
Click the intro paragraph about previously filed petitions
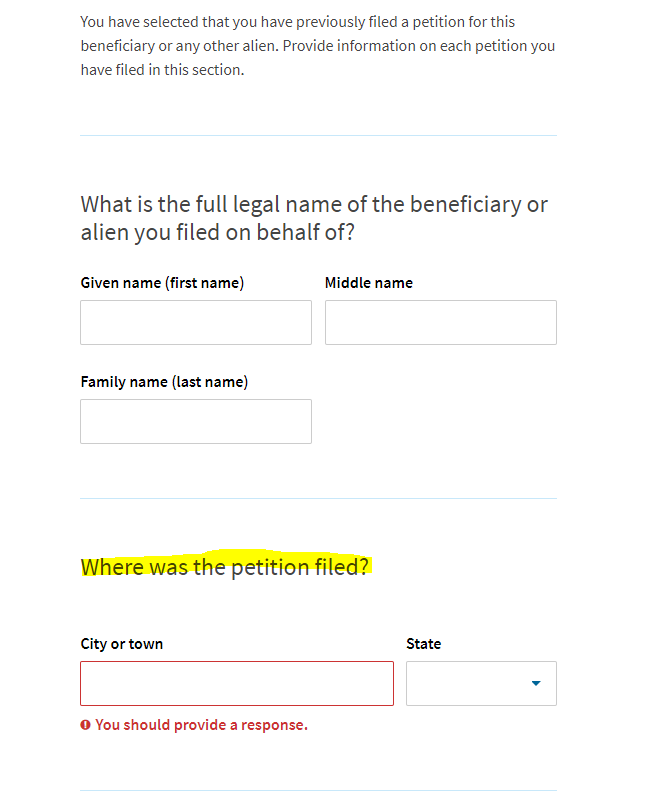318,46
